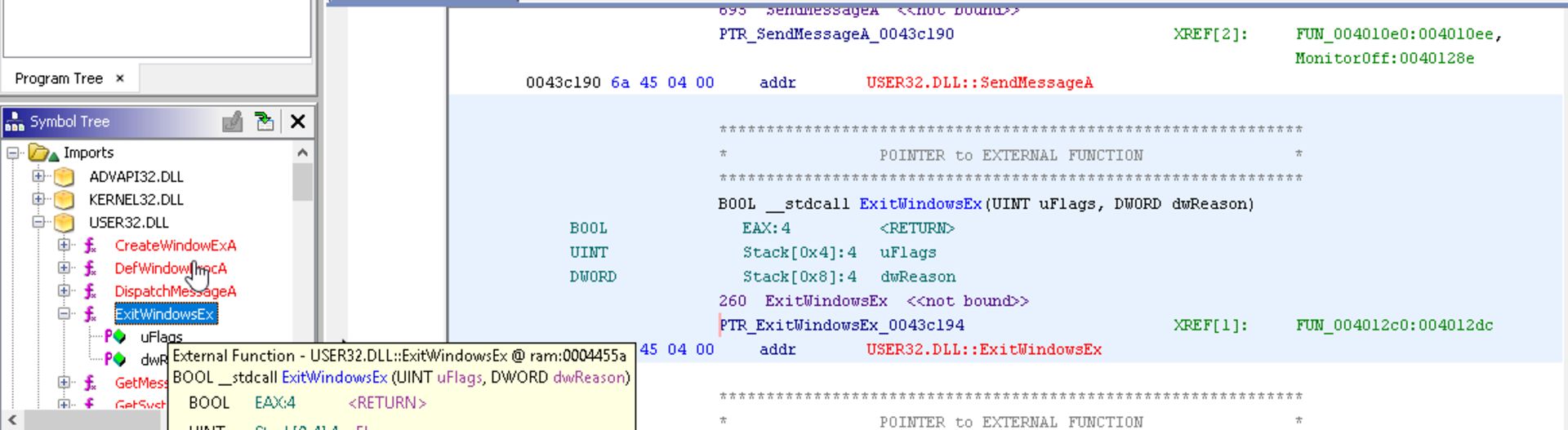Expand the KERNEL32.DLL library node
The height and width of the screenshot is (430, 1568).
(x=38, y=199)
